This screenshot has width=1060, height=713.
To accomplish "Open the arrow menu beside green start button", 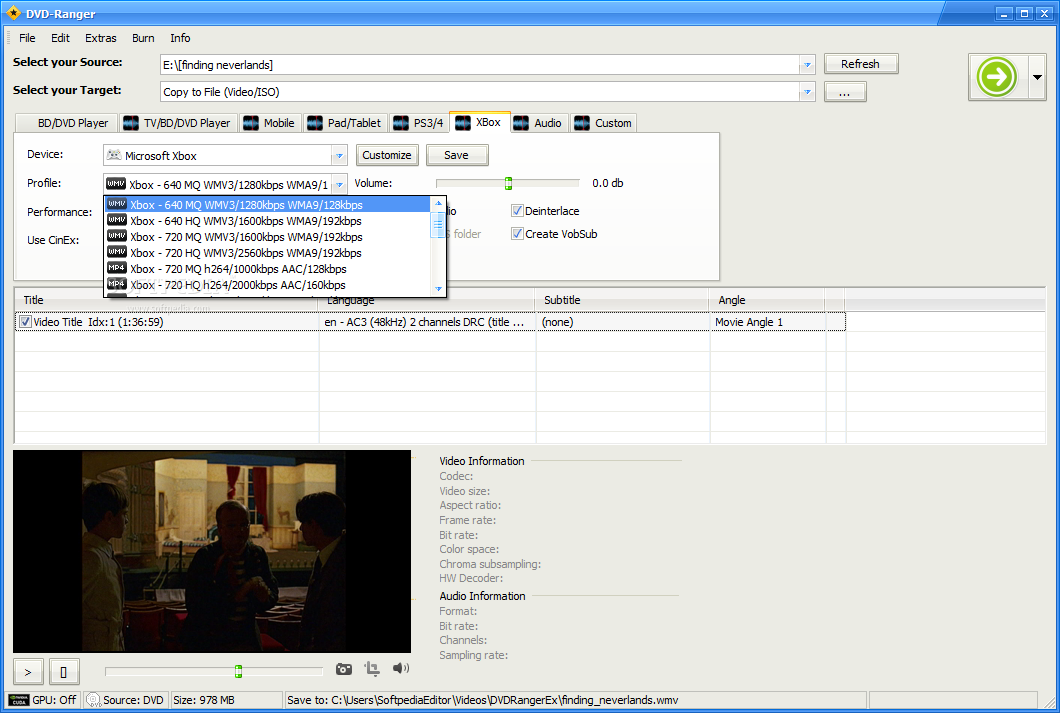I will click(1037, 77).
